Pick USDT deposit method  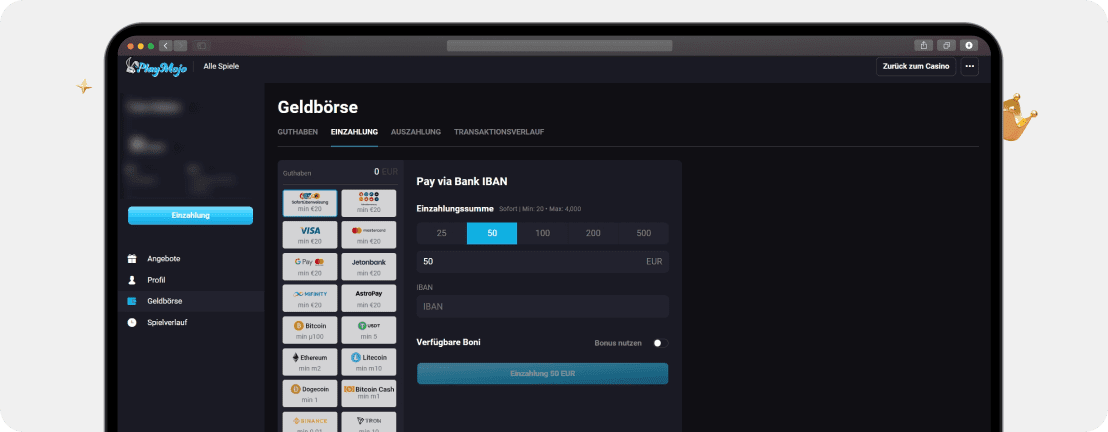369,330
